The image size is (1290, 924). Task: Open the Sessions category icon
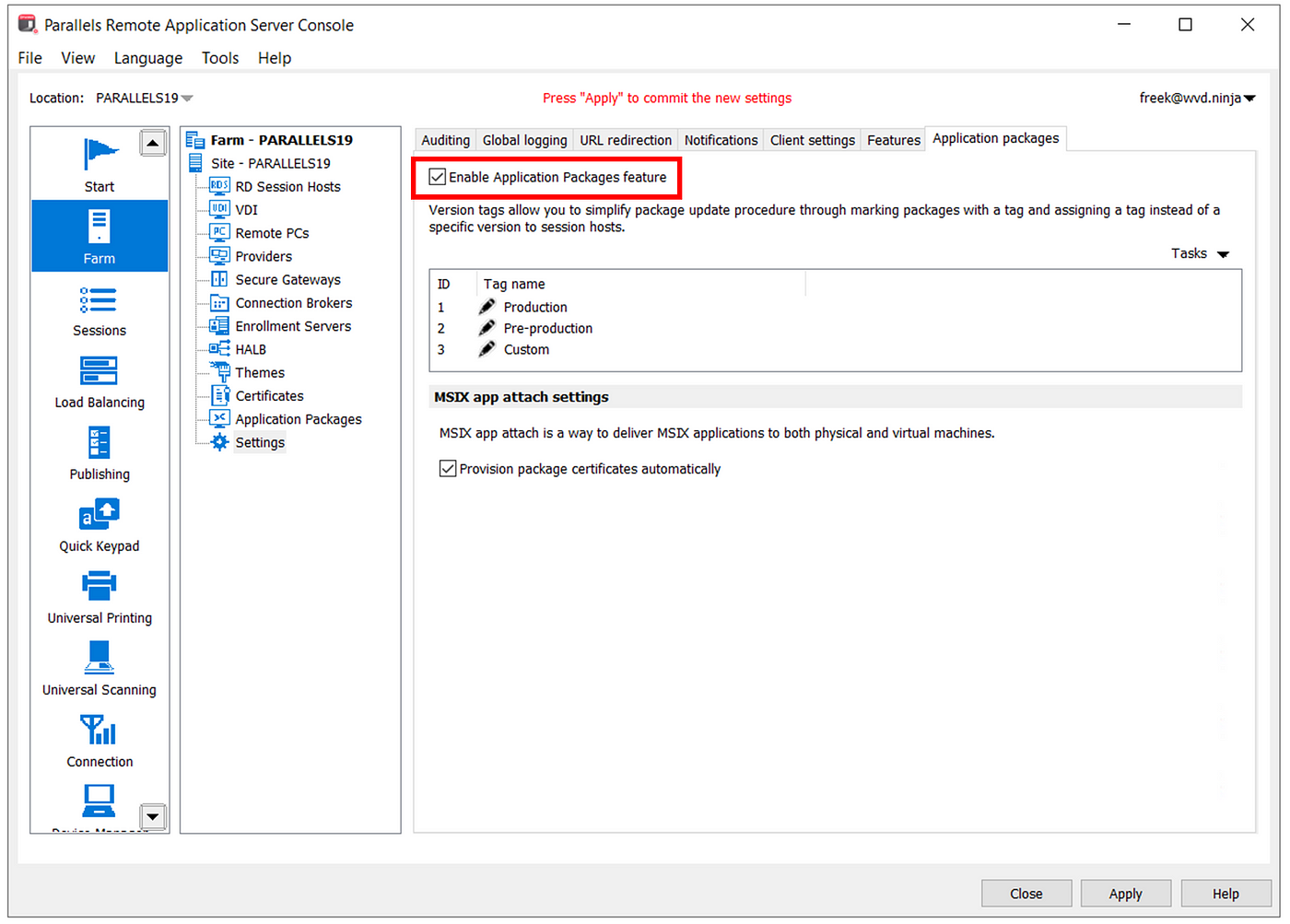(99, 300)
